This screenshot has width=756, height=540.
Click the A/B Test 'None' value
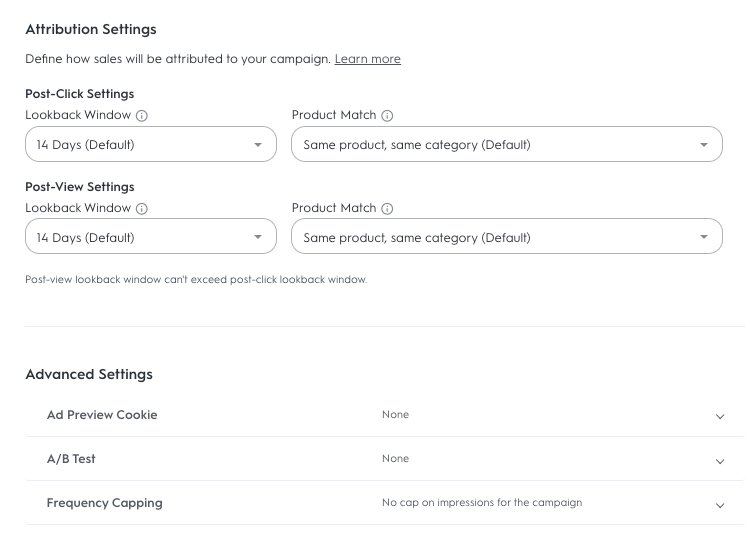(395, 459)
